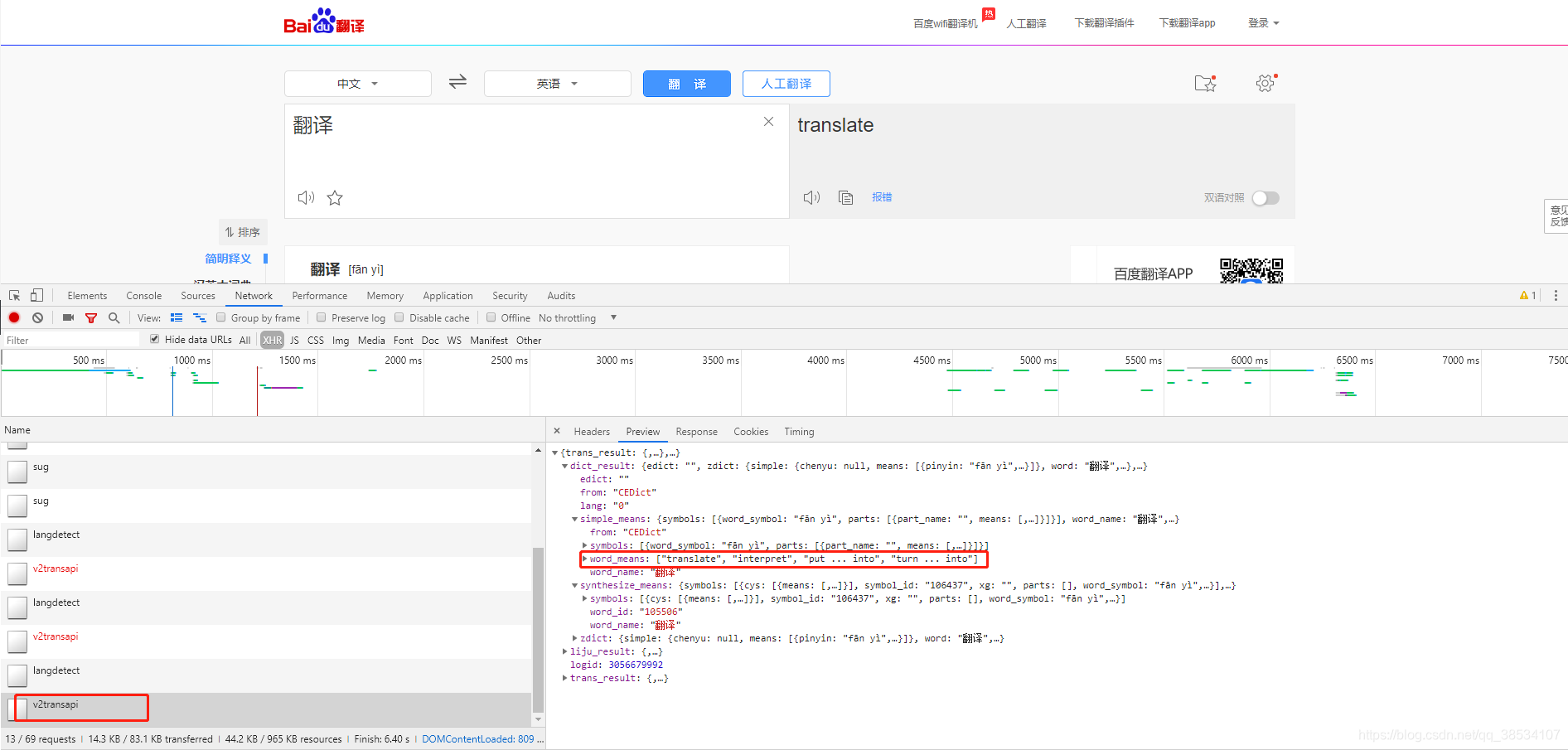Click the Baidu Translate logo
1568x750 pixels.
pos(324,22)
